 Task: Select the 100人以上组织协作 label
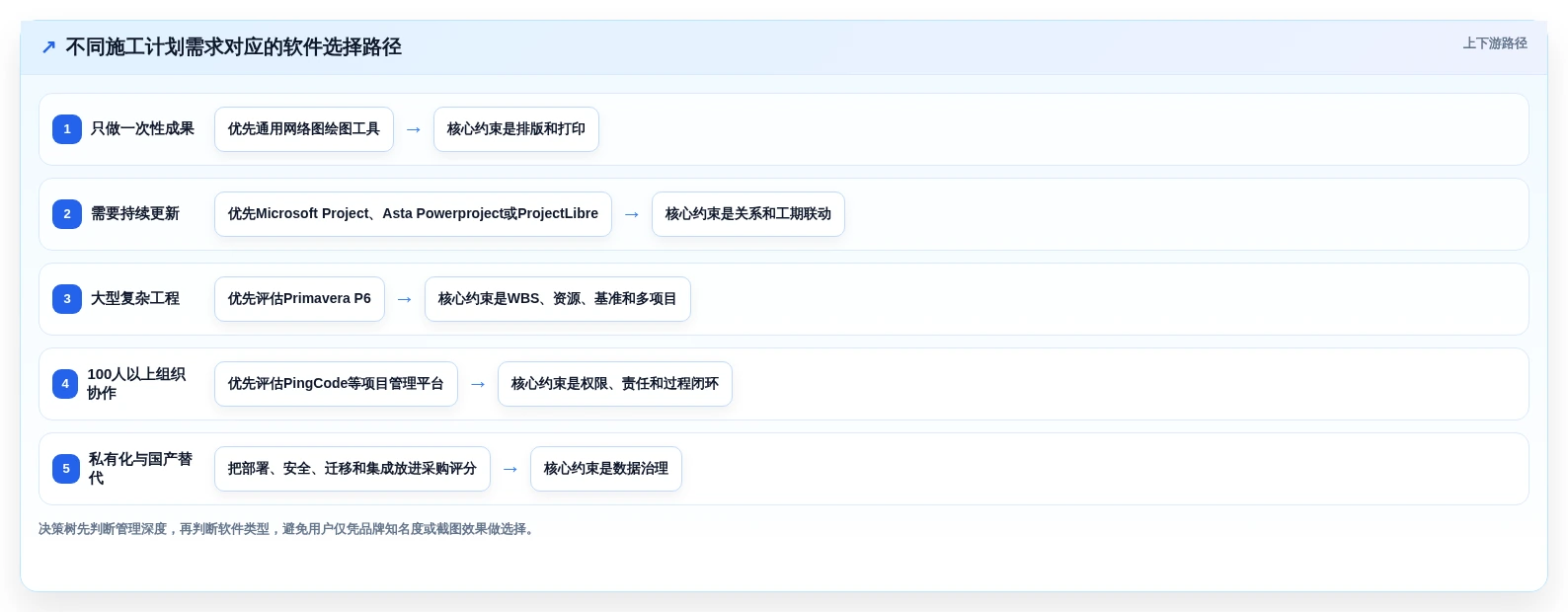click(x=136, y=384)
